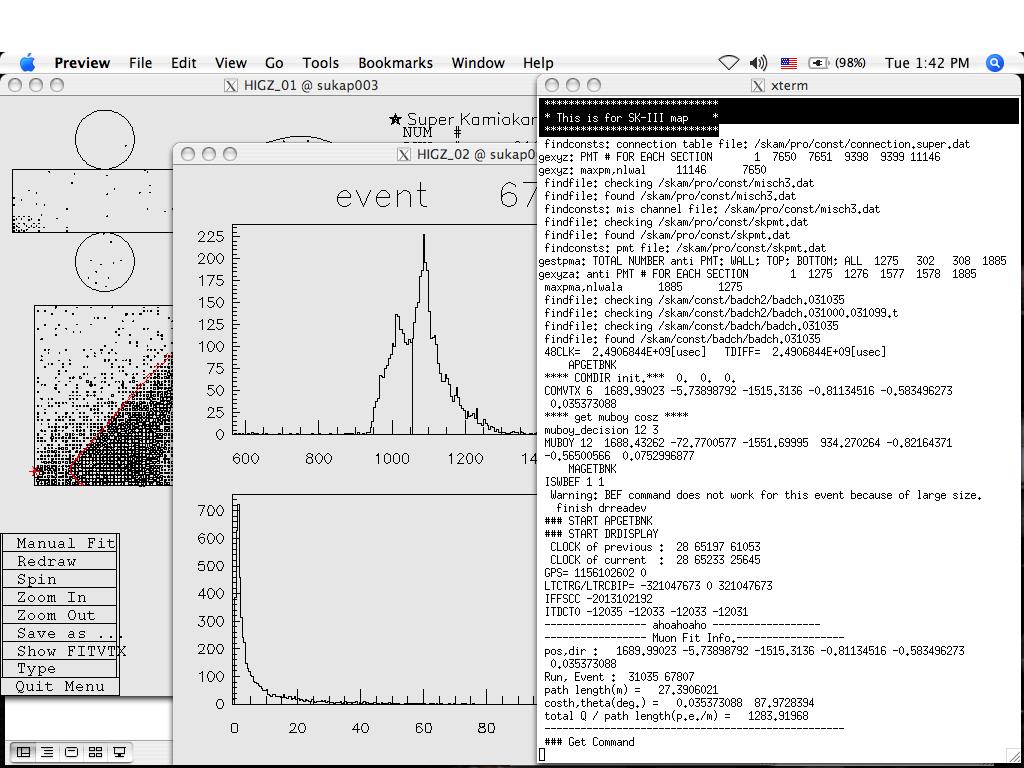Click the 'total Q / path length' line
This screenshot has height=768, width=1024.
coord(676,716)
